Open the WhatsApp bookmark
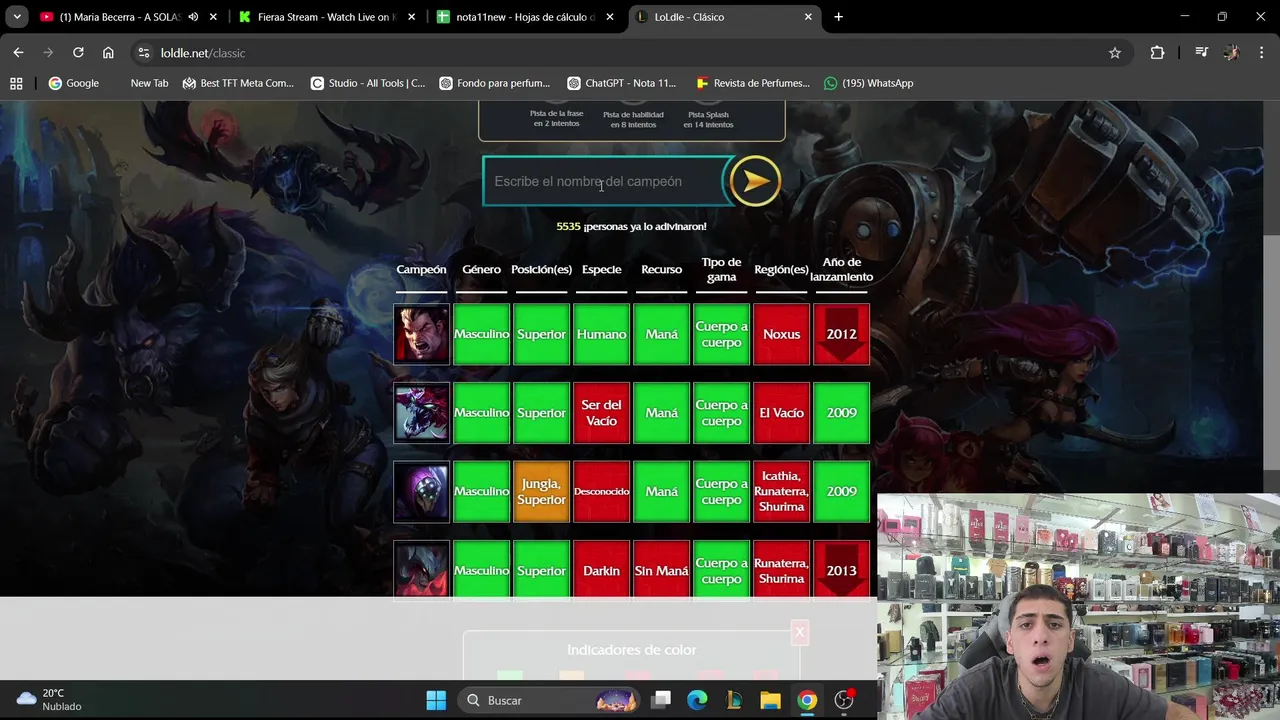This screenshot has width=1280, height=720. pos(868,83)
